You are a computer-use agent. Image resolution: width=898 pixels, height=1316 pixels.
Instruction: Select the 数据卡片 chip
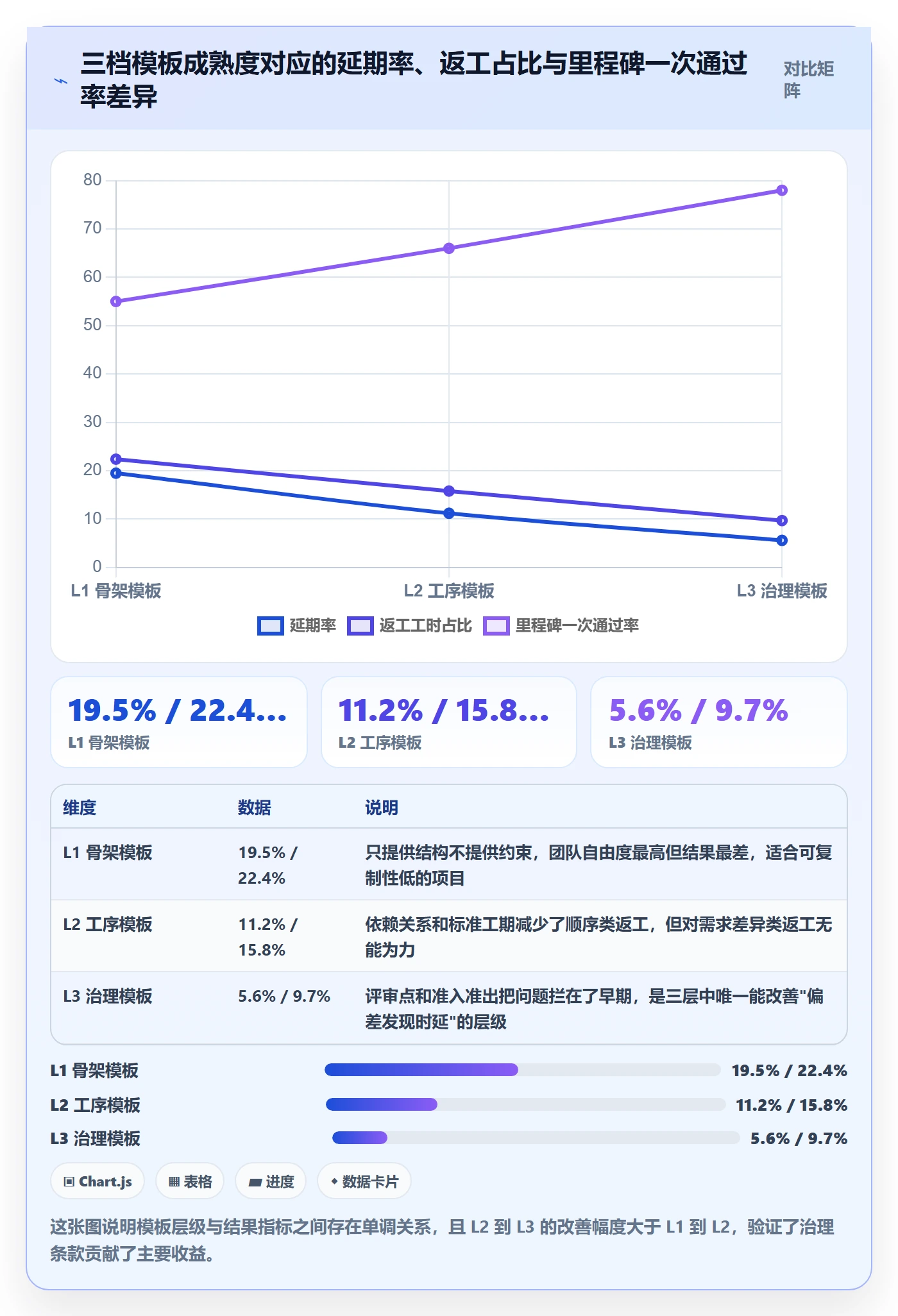click(x=364, y=1181)
